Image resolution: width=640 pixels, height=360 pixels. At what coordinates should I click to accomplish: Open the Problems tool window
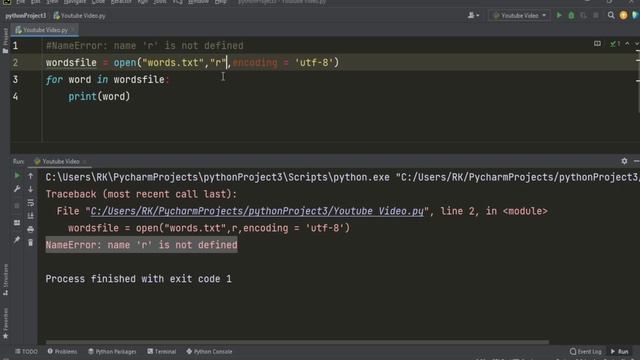tap(62, 351)
